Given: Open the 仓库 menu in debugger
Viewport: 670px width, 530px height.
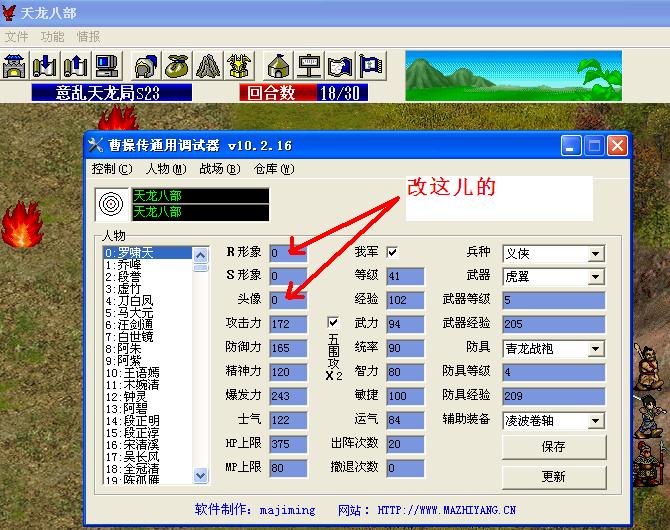Looking at the screenshot, I should pyautogui.click(x=272, y=169).
